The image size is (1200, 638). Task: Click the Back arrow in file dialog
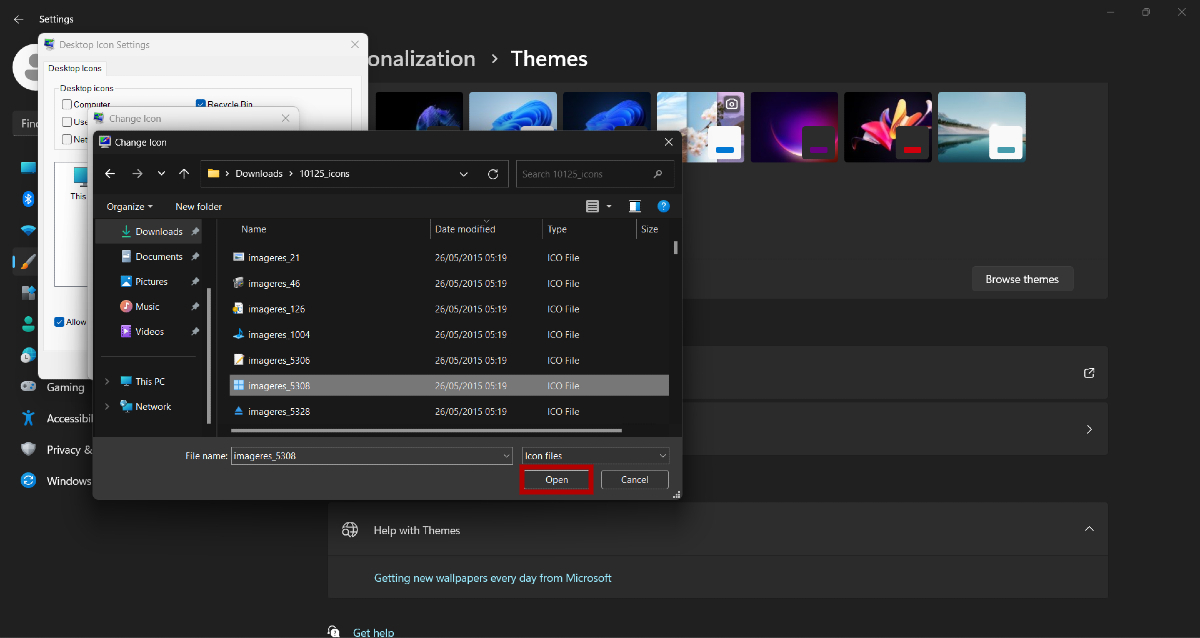110,174
